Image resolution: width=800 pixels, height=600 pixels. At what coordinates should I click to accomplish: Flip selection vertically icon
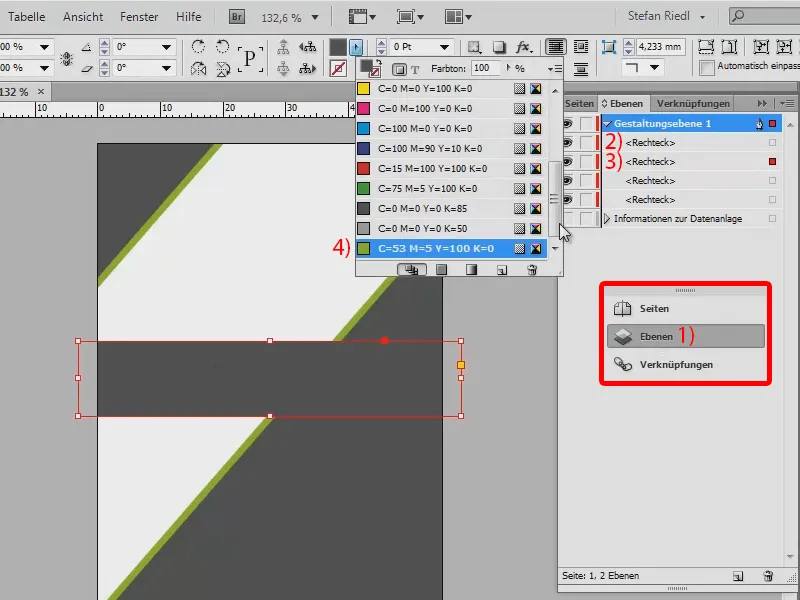click(222, 68)
